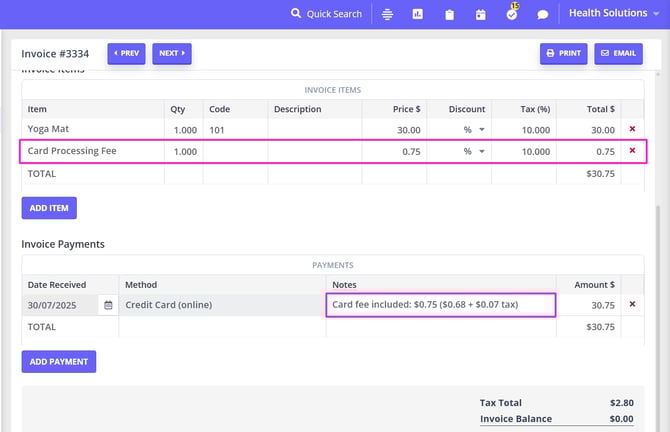The width and height of the screenshot is (670, 432).
Task: Delete the Yoga Mat invoice item
Action: [x=631, y=130]
